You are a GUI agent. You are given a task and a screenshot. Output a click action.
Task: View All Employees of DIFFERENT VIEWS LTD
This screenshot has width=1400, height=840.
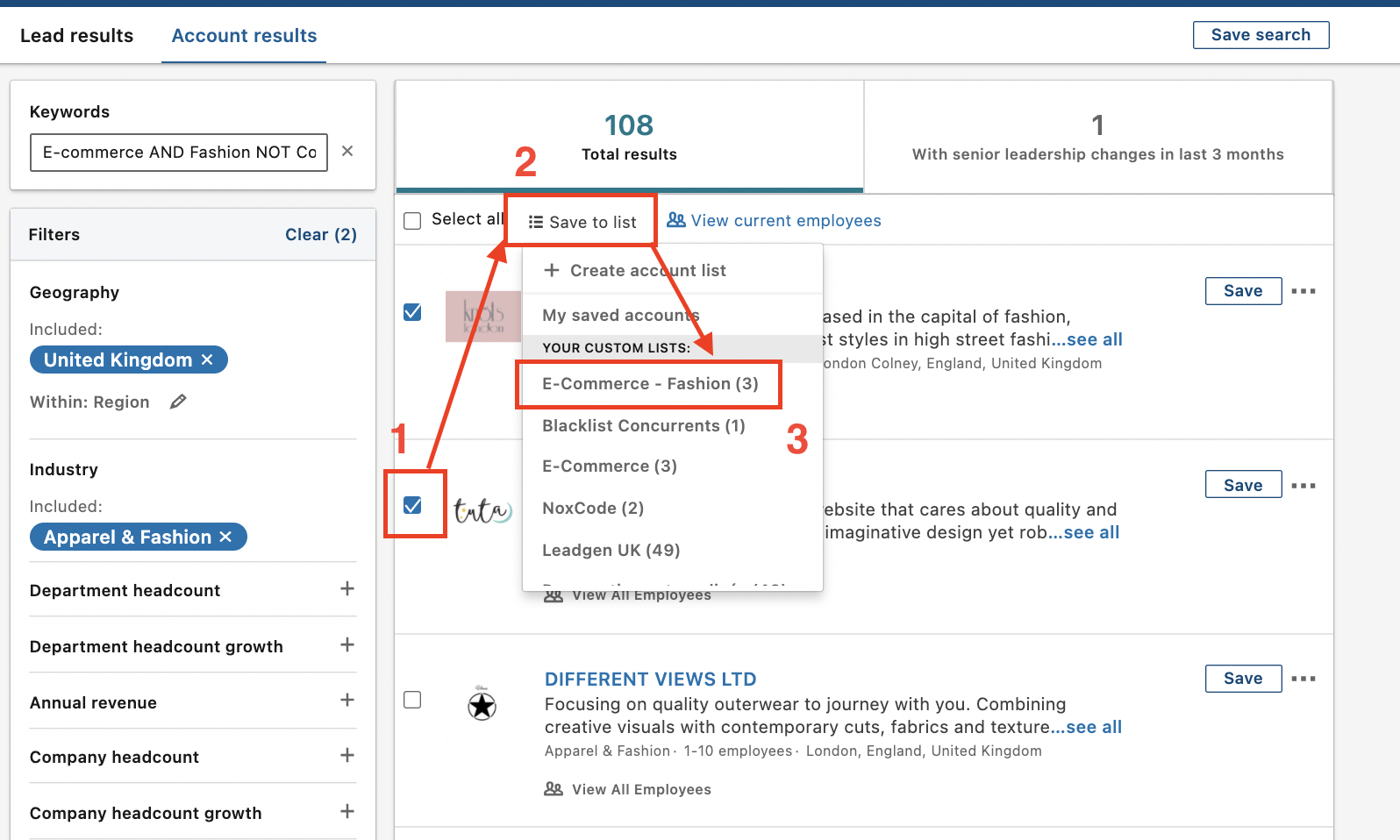click(x=628, y=789)
